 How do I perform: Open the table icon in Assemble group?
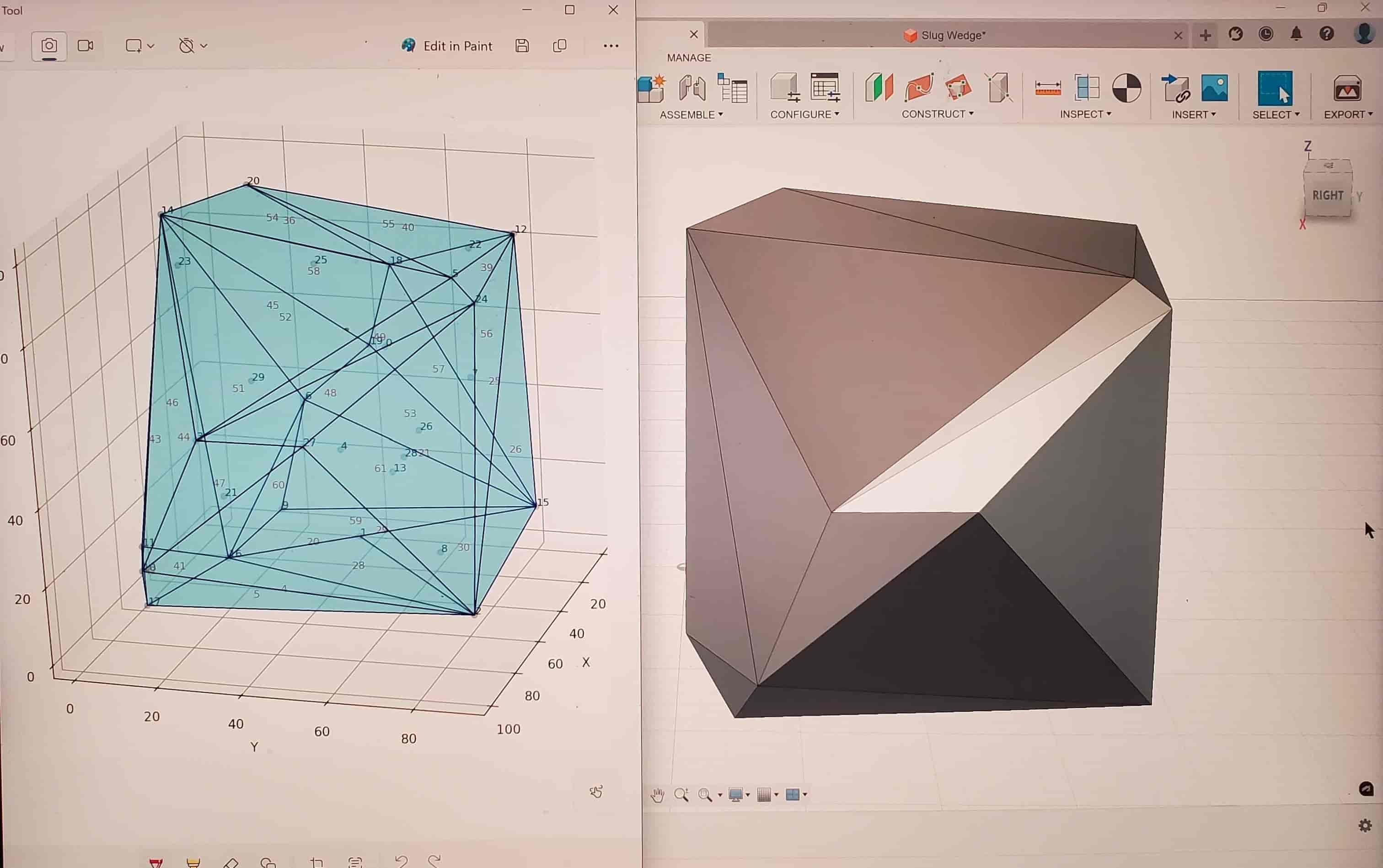pos(733,88)
